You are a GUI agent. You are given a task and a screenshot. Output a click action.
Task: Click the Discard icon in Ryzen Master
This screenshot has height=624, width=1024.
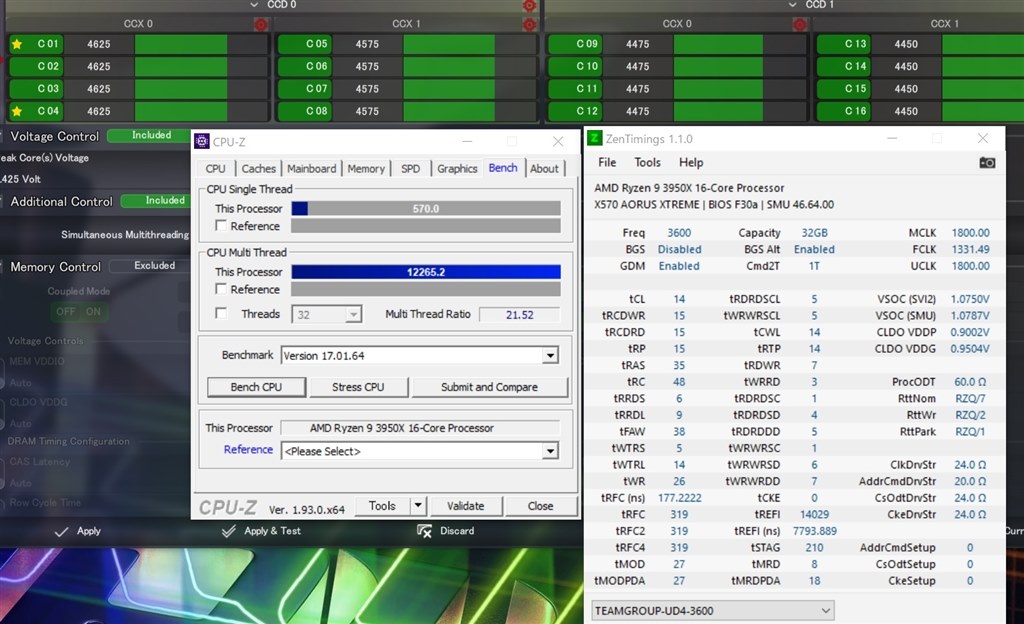(424, 531)
